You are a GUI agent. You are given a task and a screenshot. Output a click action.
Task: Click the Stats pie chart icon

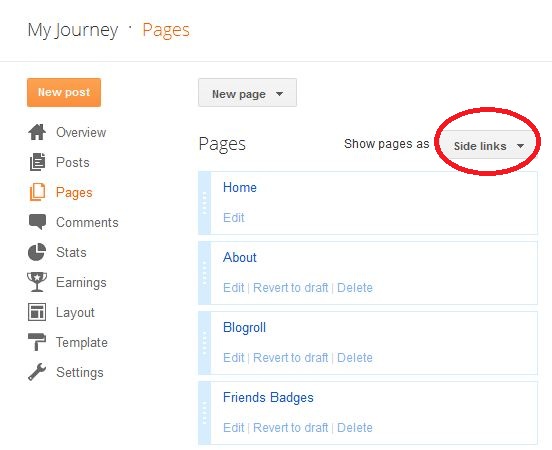point(37,252)
